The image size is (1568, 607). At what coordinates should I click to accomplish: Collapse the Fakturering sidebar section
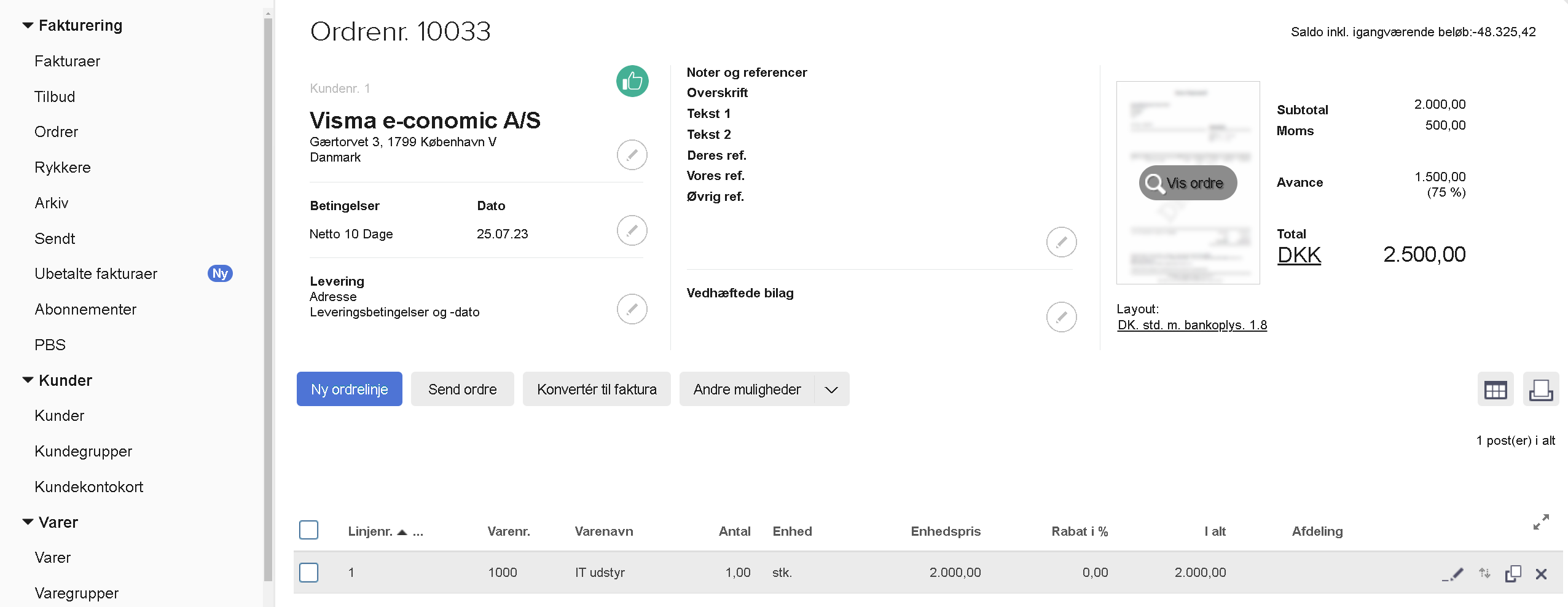tap(28, 26)
